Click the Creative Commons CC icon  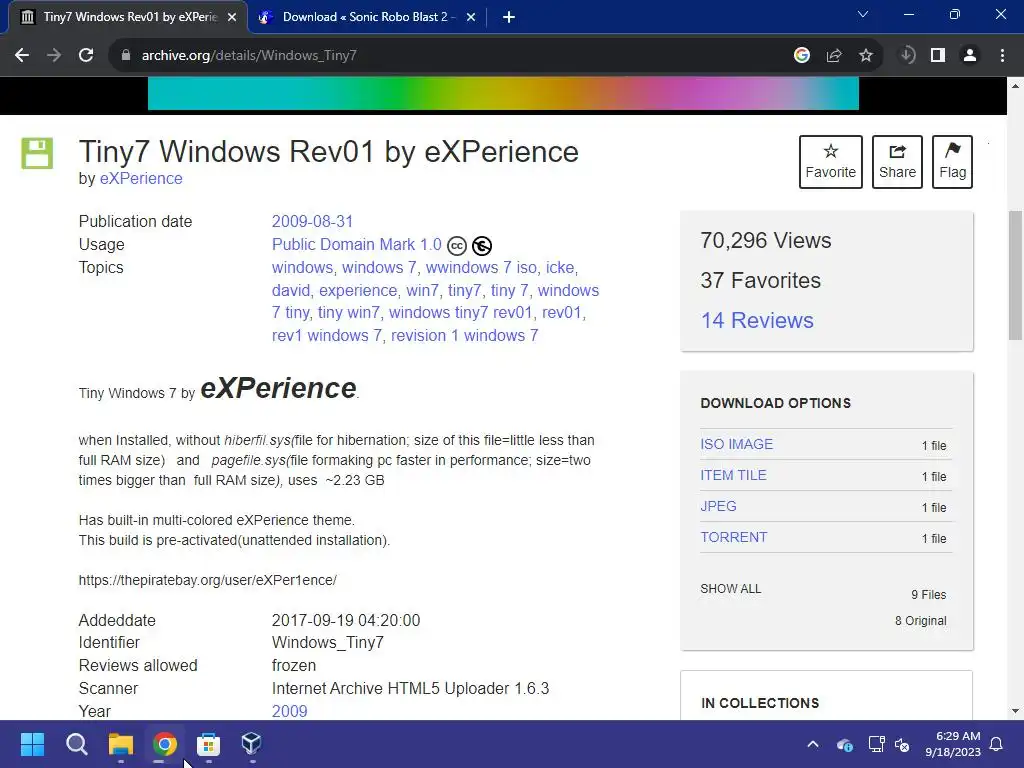pos(457,246)
